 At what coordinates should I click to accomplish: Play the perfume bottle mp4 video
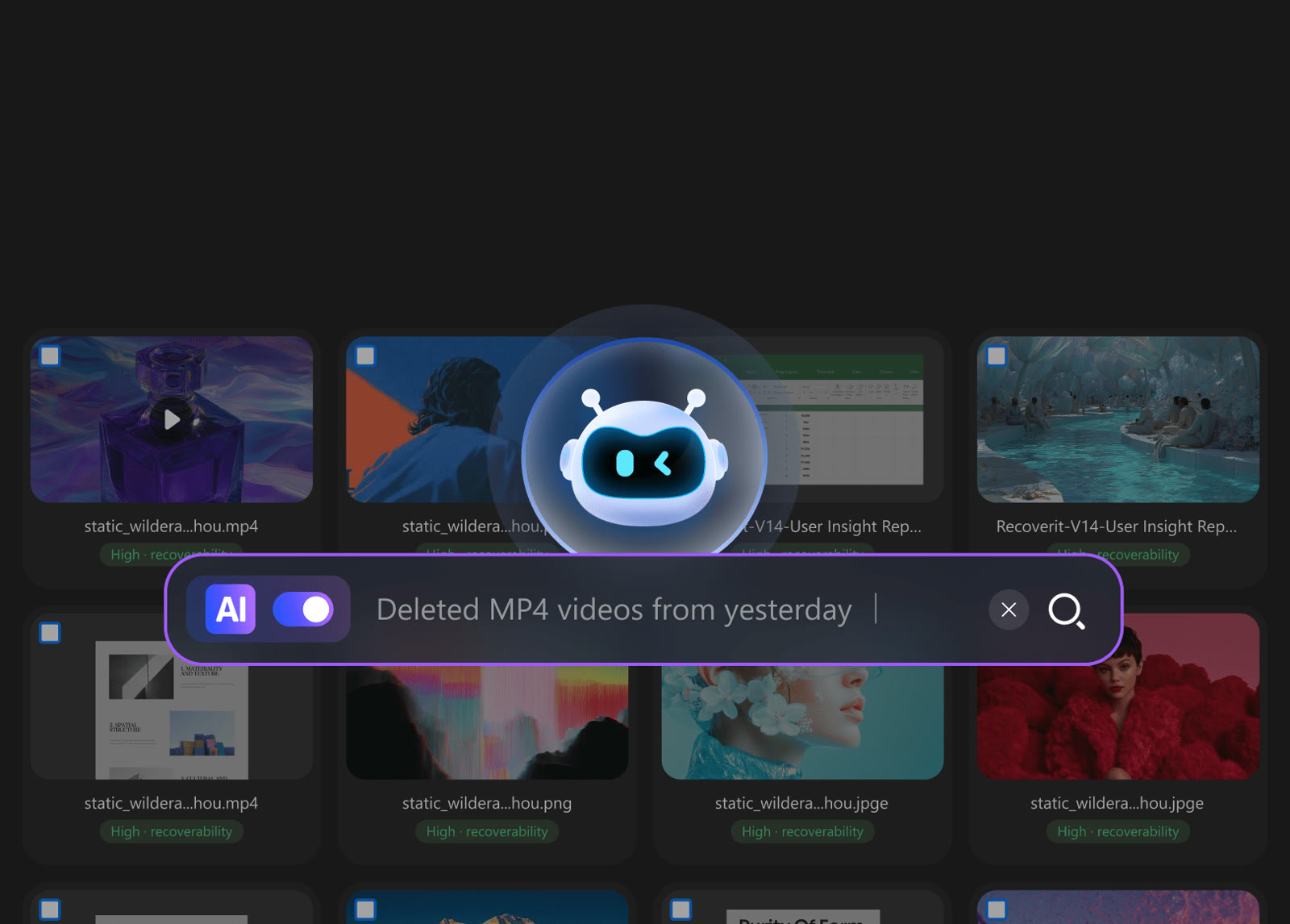click(x=171, y=419)
